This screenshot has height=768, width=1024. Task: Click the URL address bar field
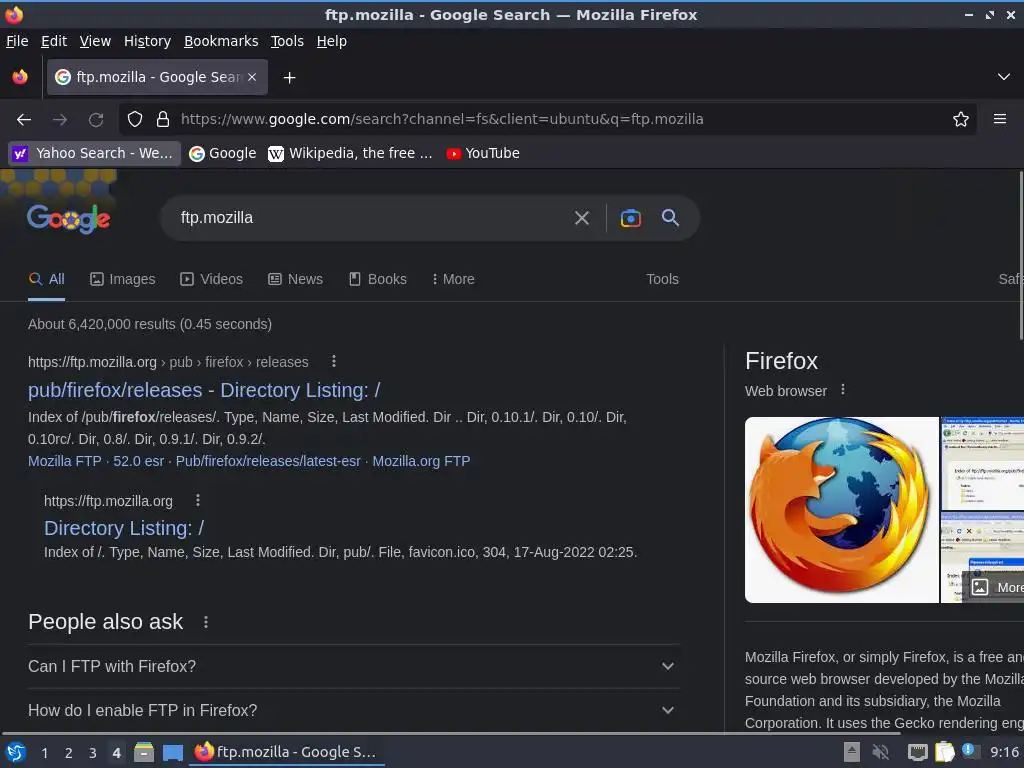pos(549,120)
